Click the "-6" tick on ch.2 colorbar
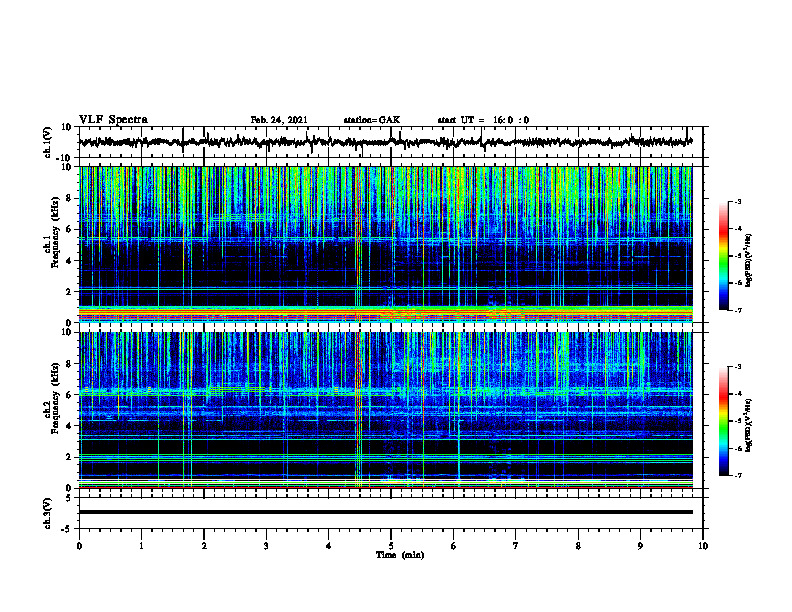 coord(737,448)
